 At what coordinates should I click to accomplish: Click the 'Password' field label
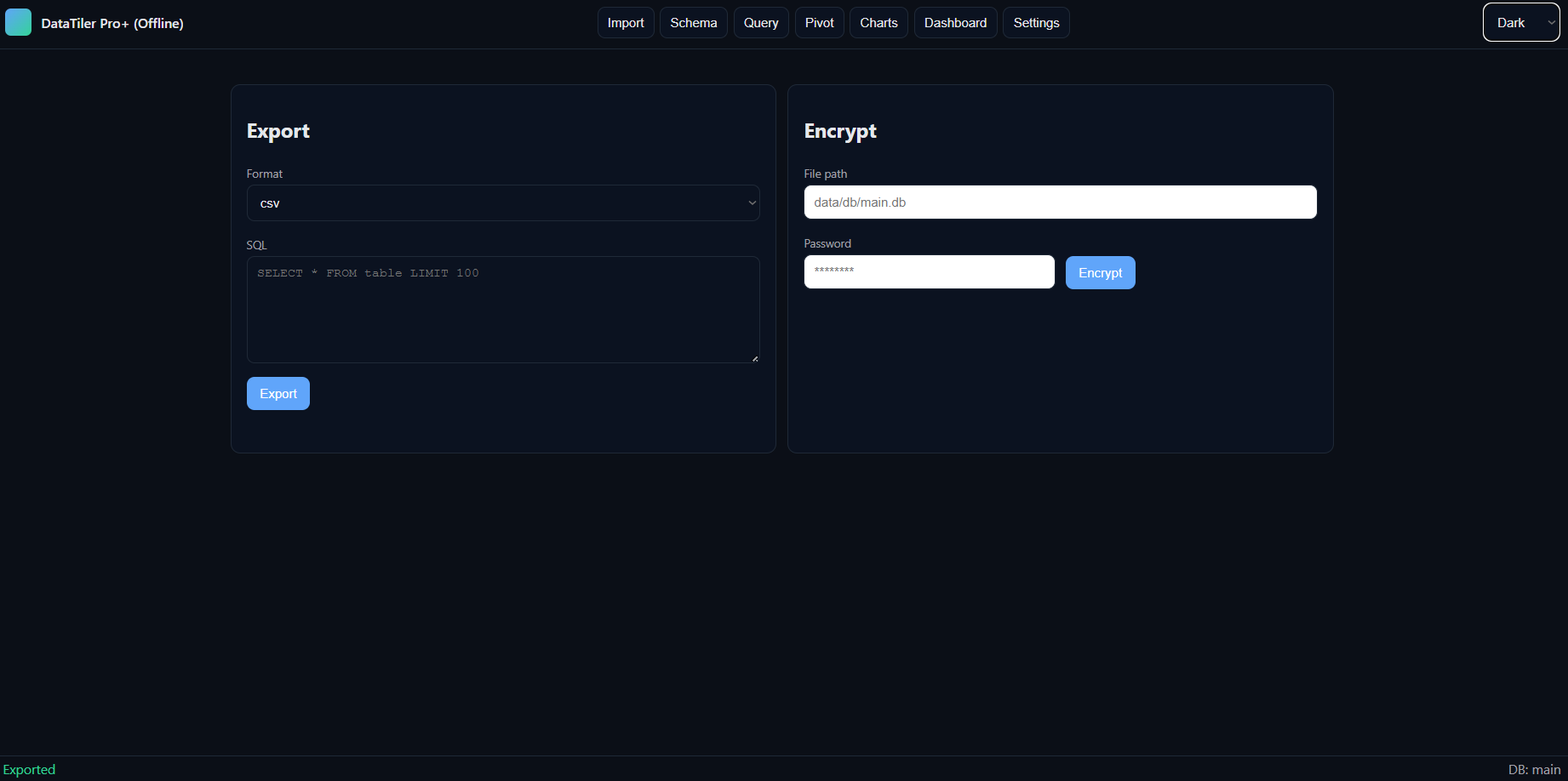tap(827, 243)
